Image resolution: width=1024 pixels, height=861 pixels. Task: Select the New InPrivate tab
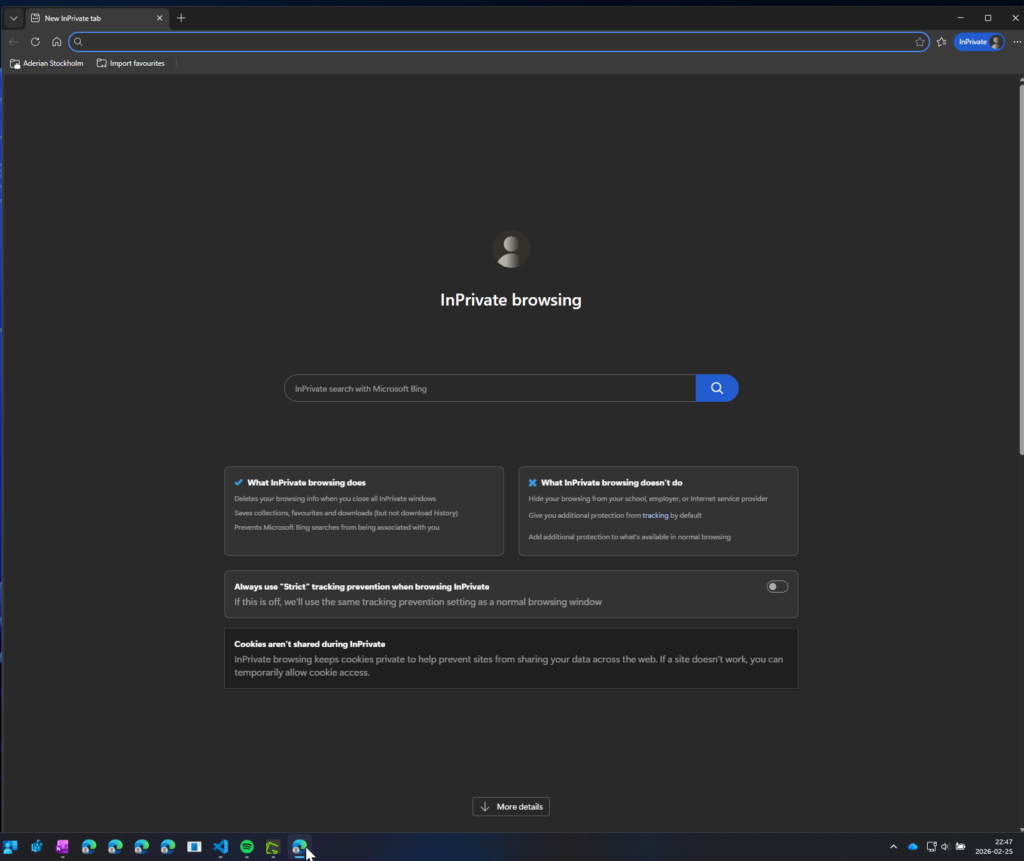tap(90, 18)
